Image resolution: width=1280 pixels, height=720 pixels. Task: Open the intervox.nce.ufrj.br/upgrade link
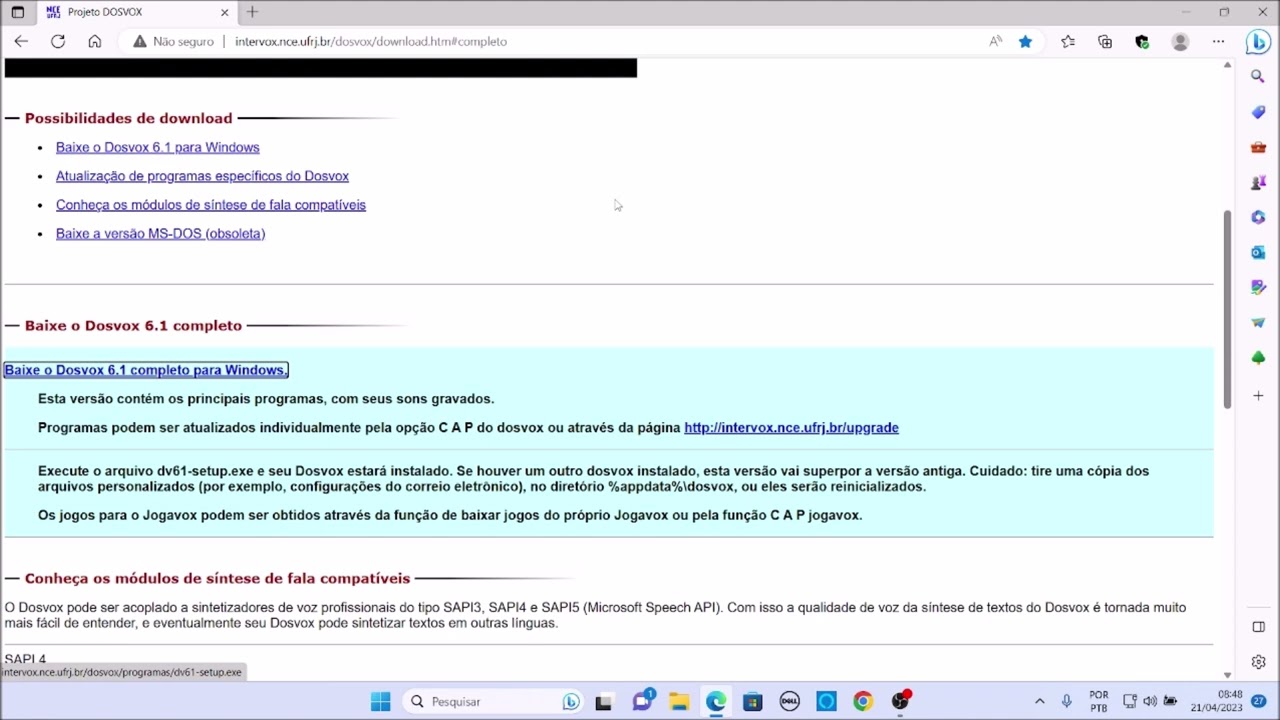coord(791,428)
